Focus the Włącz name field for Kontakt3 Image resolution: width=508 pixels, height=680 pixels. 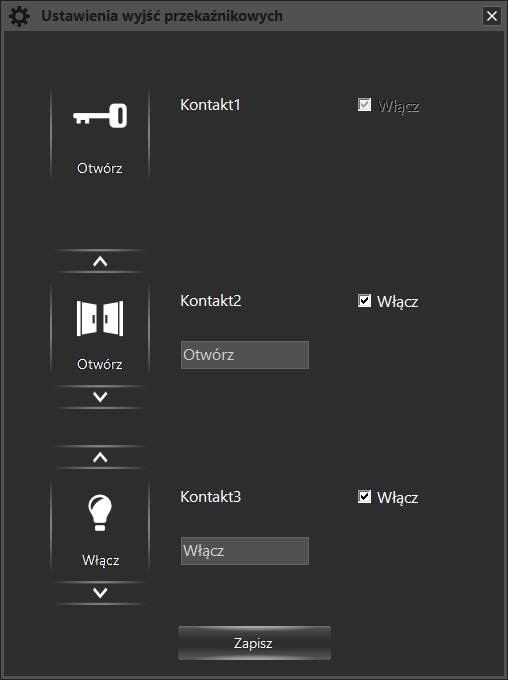245,551
